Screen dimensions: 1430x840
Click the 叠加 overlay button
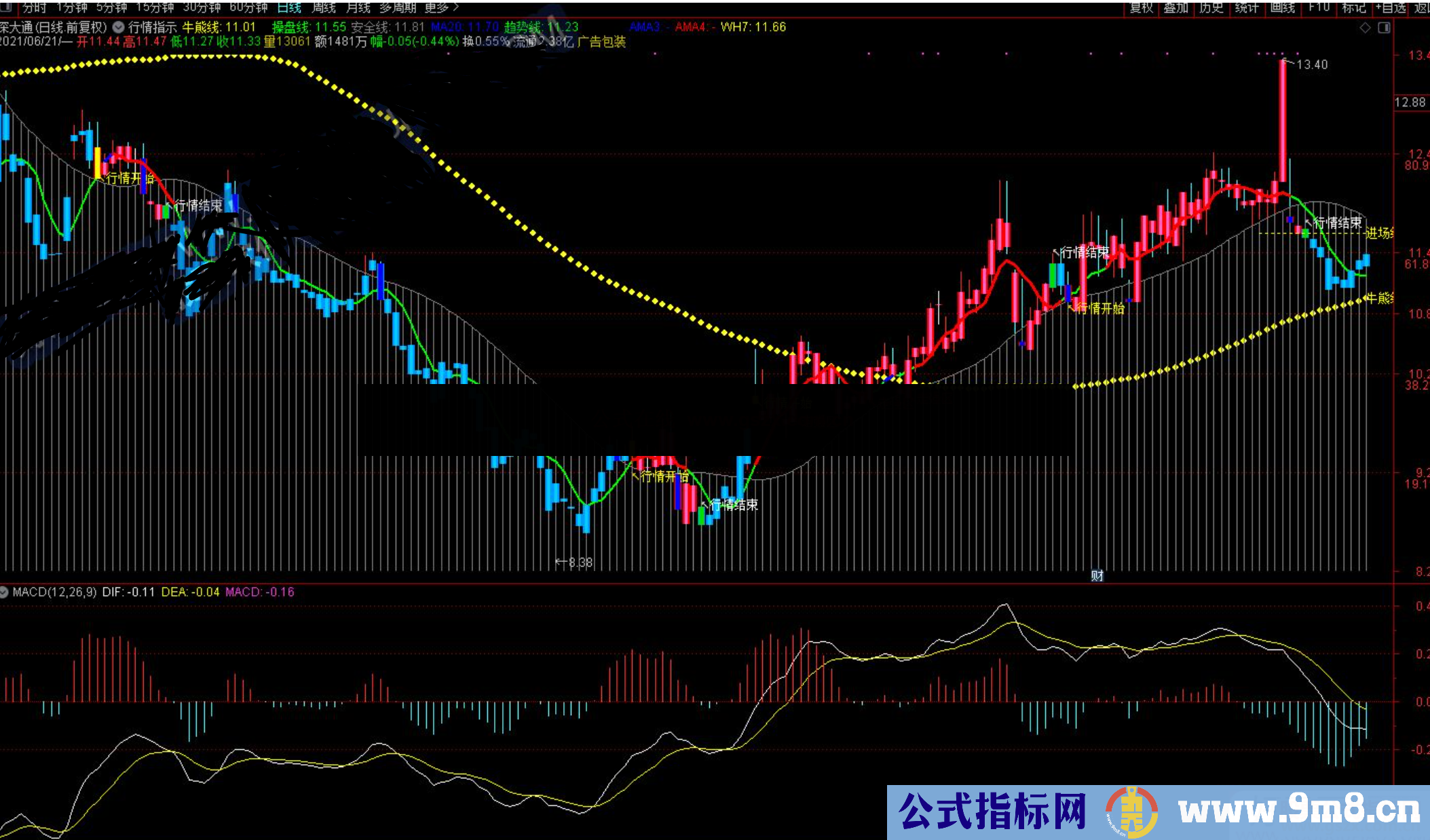(1176, 7)
